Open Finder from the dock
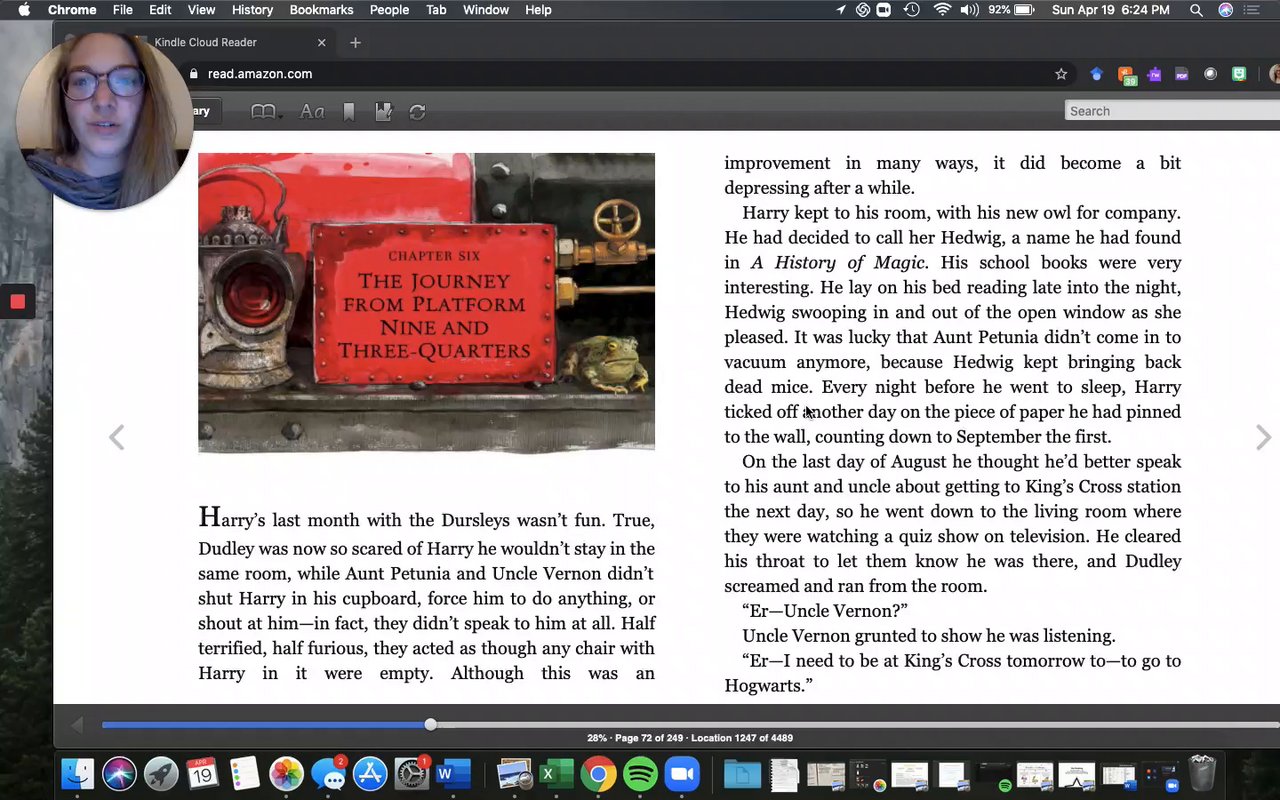The height and width of the screenshot is (800, 1280). 77,774
